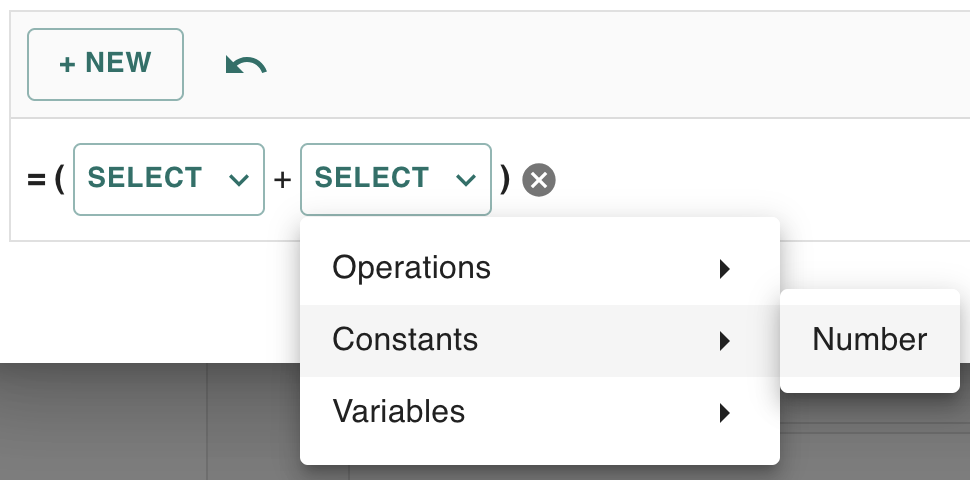Open the Variables menu entry
970x480 pixels.
(x=398, y=411)
